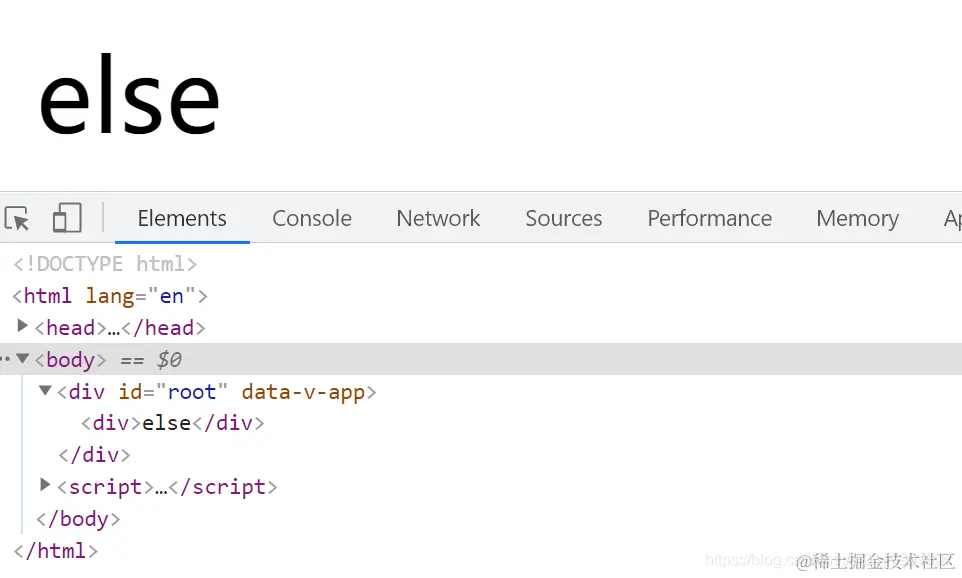Screen dimensions: 962x578
Task: Click the lang attribute value "en"
Action: click(x=171, y=296)
